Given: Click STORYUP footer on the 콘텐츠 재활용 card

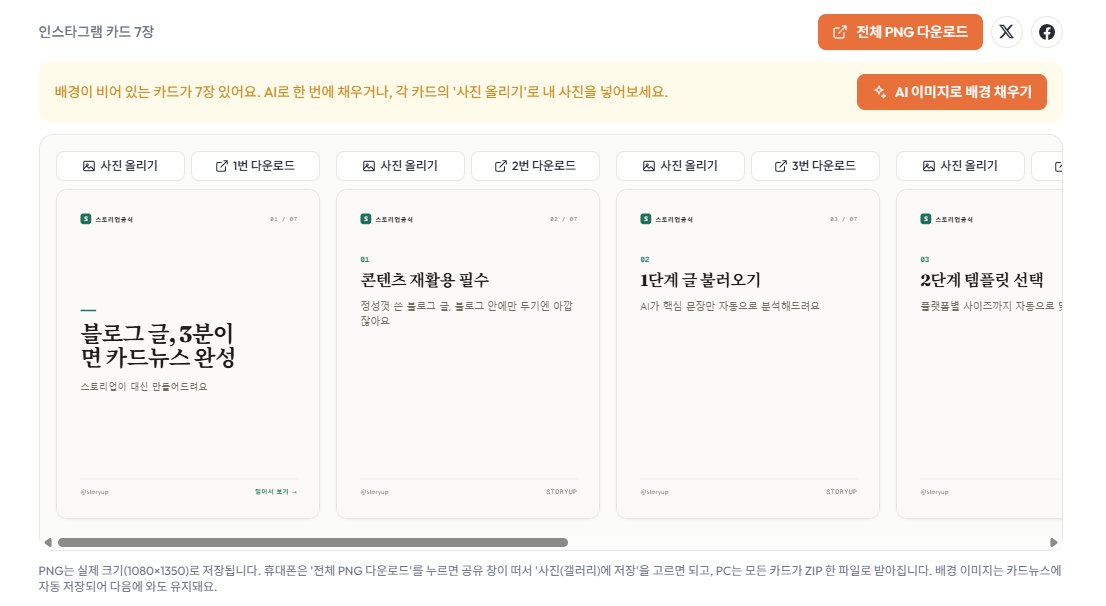Looking at the screenshot, I should tap(561, 492).
